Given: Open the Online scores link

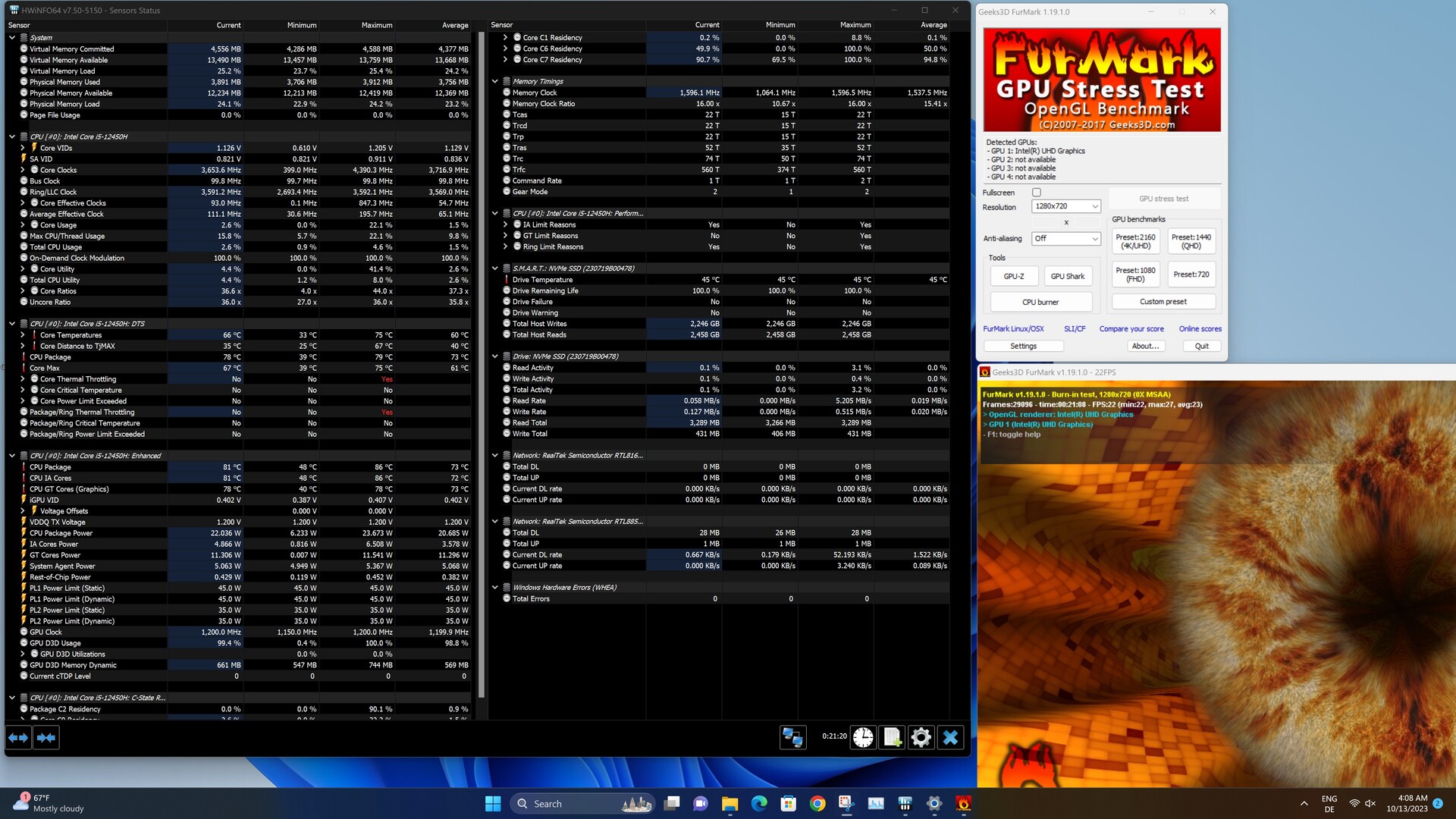Looking at the screenshot, I should [1200, 328].
